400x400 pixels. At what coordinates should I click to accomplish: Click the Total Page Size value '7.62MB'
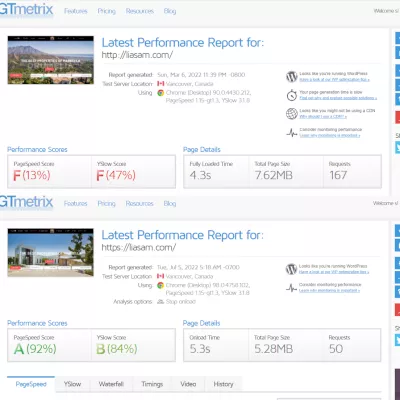coord(274,175)
